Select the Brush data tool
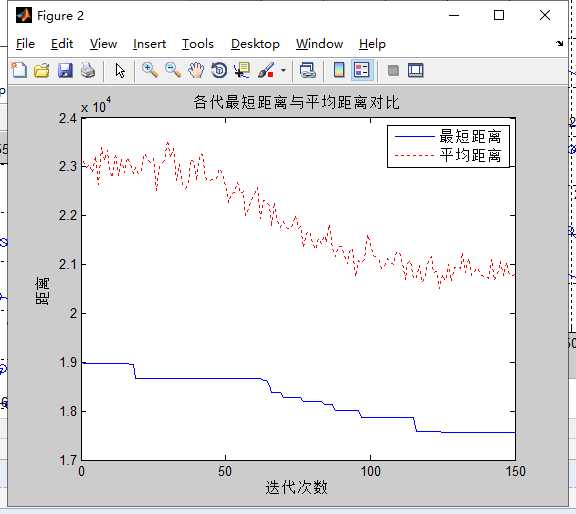 click(266, 70)
